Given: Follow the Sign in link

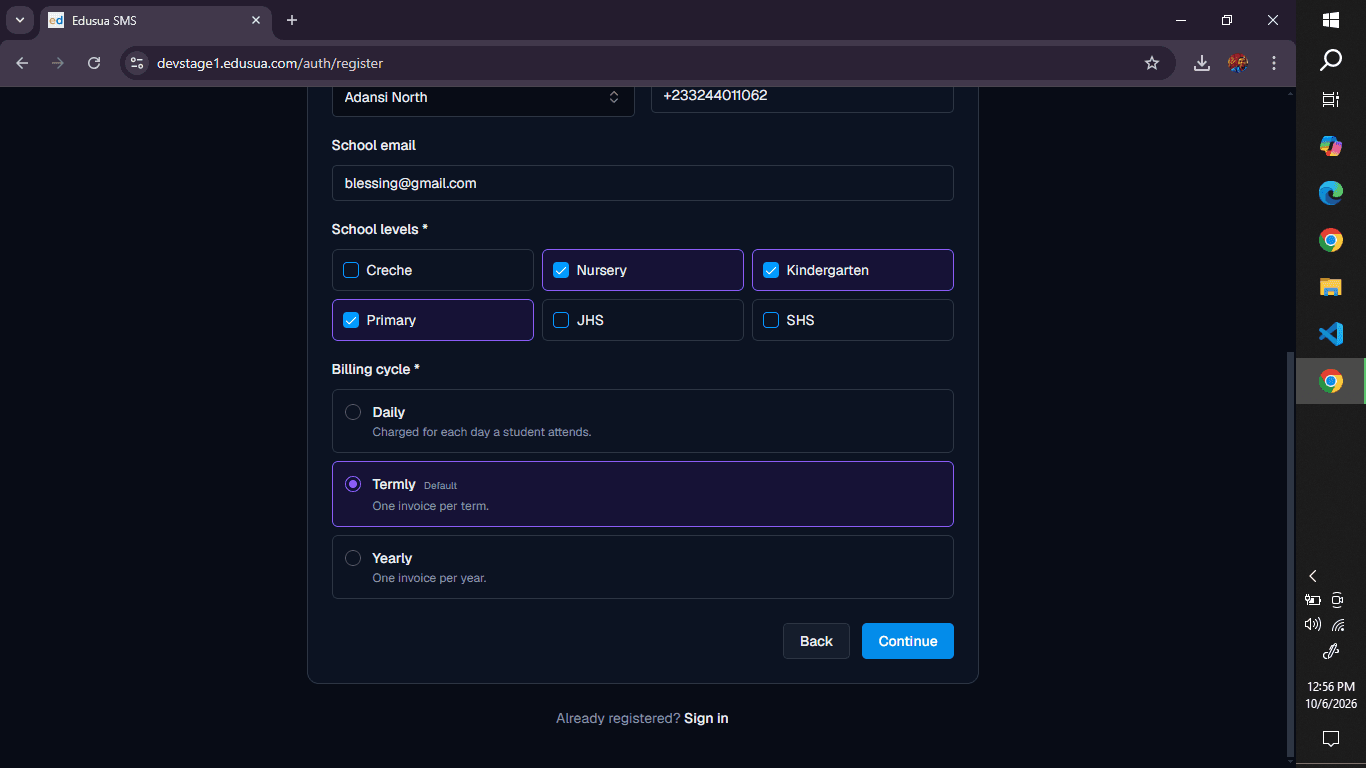Looking at the screenshot, I should click(x=706, y=718).
